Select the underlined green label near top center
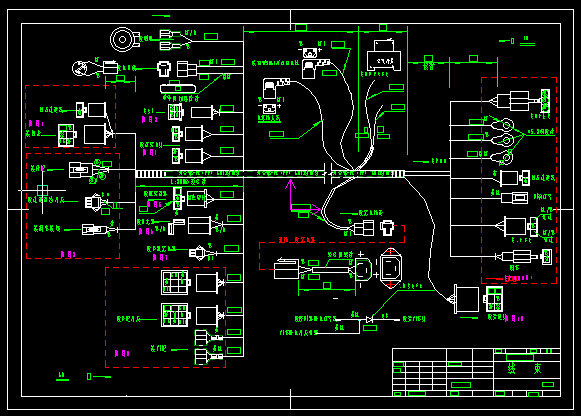This screenshot has width=581, height=416. [269, 119]
